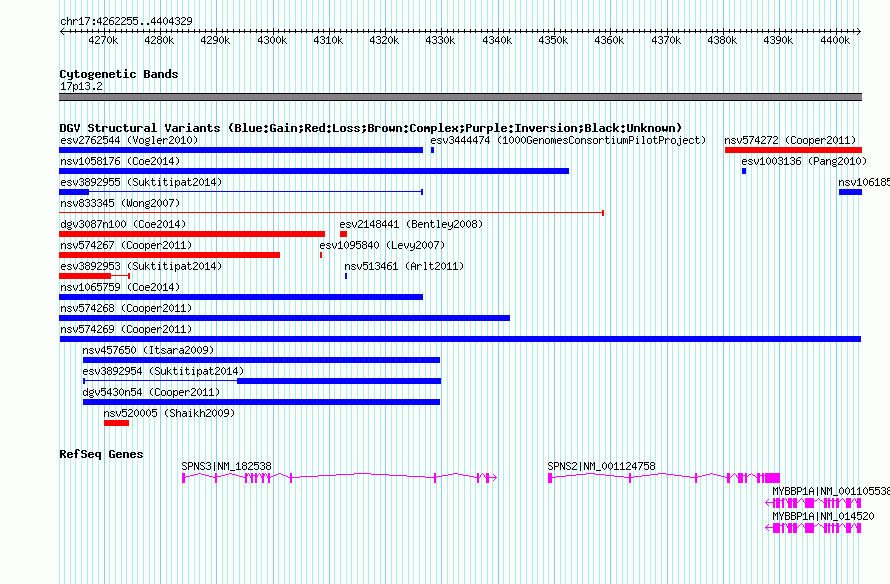Open nsv1058176 (Coe2014) variant label
Image resolution: width=890 pixels, height=584 pixels.
click(x=120, y=161)
